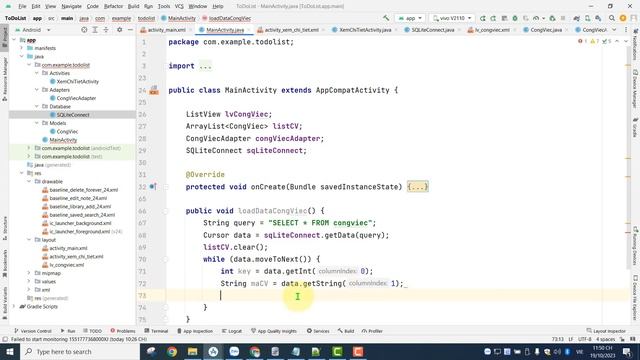Image resolution: width=640 pixels, height=360 pixels.
Task: Open the app run configuration dropdown
Action: 410,18
